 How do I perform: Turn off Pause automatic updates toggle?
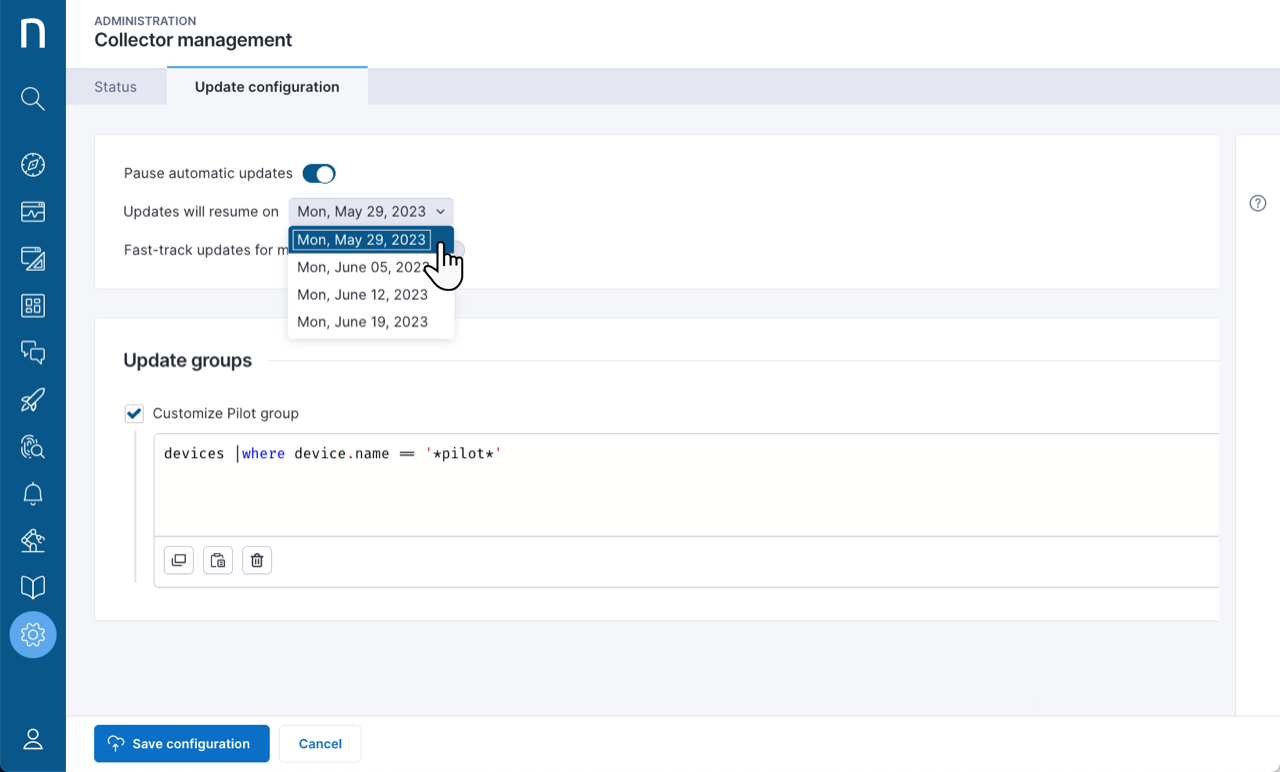(319, 174)
